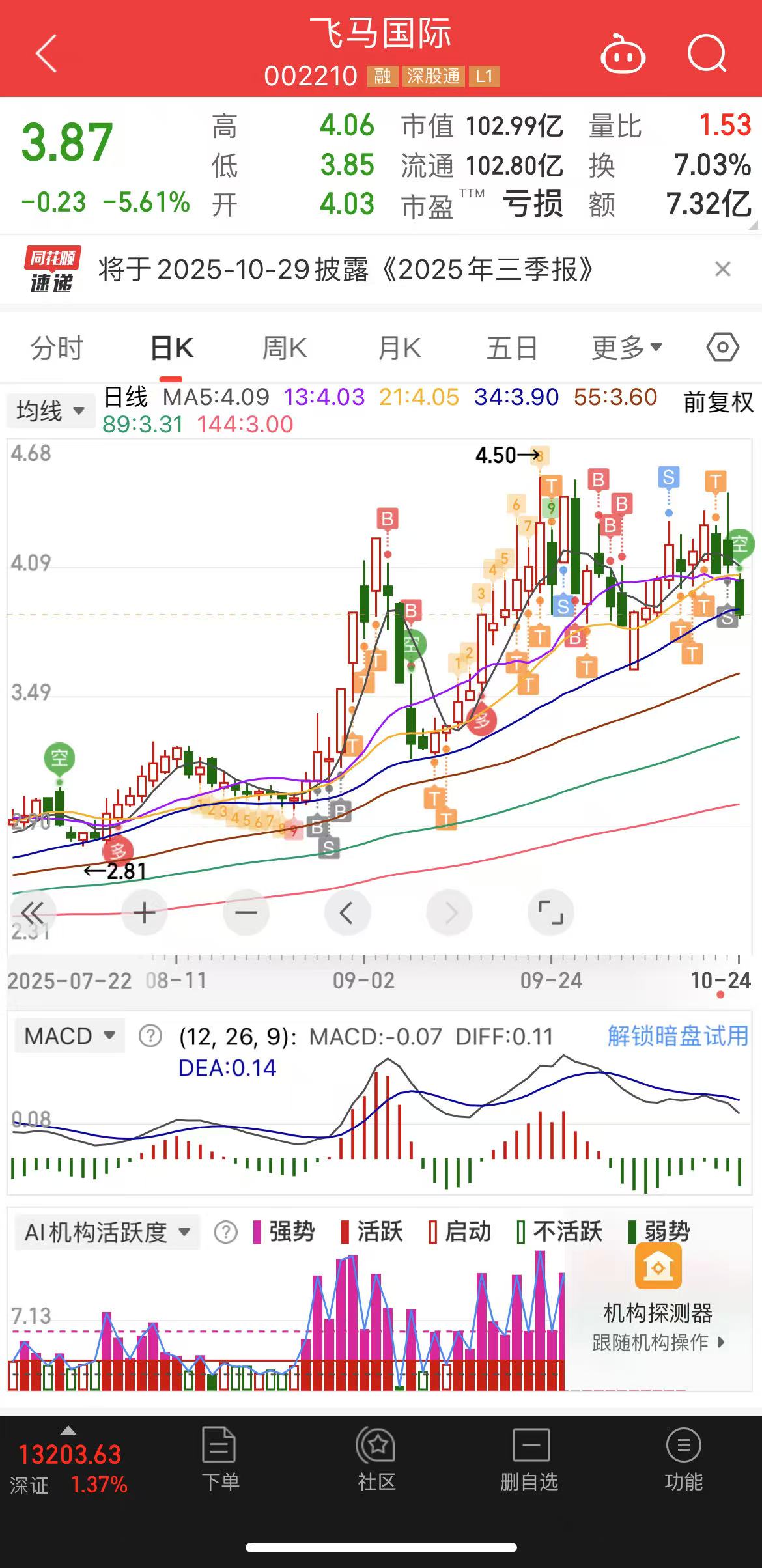Tap 删自选 remove watchlist icon
The image size is (762, 1568).
click(x=531, y=1446)
